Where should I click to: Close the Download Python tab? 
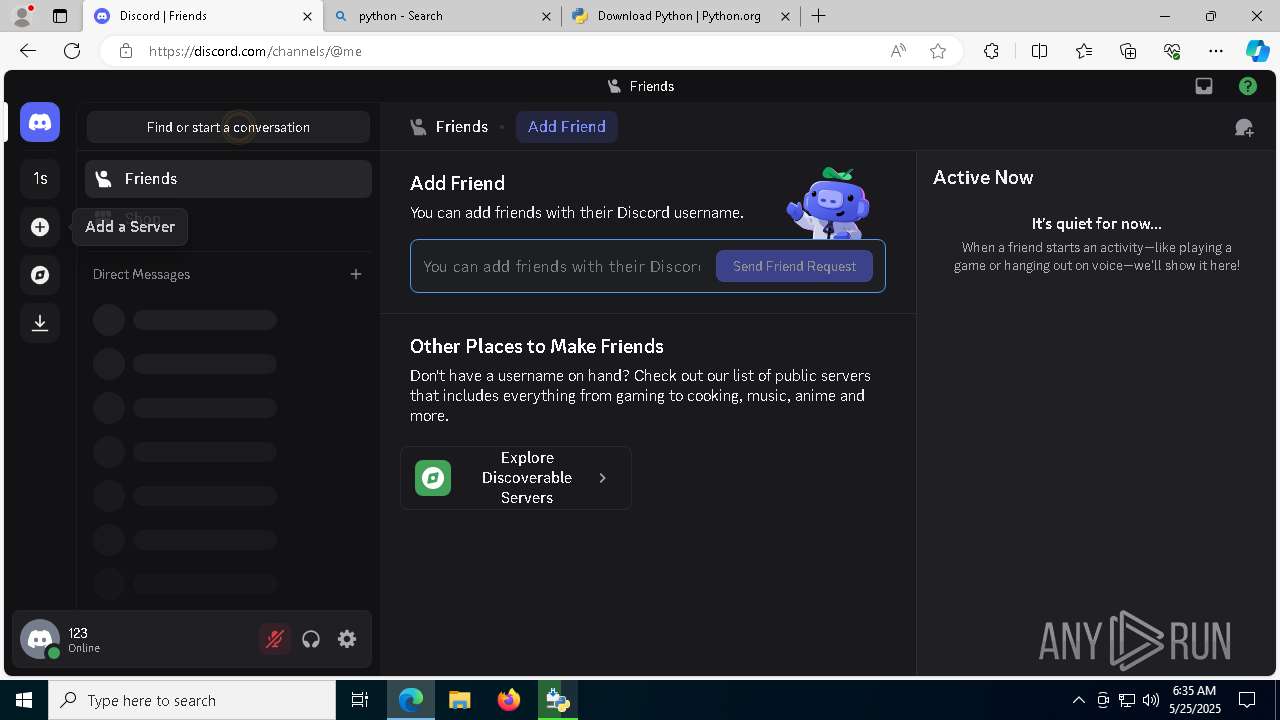coord(785,16)
